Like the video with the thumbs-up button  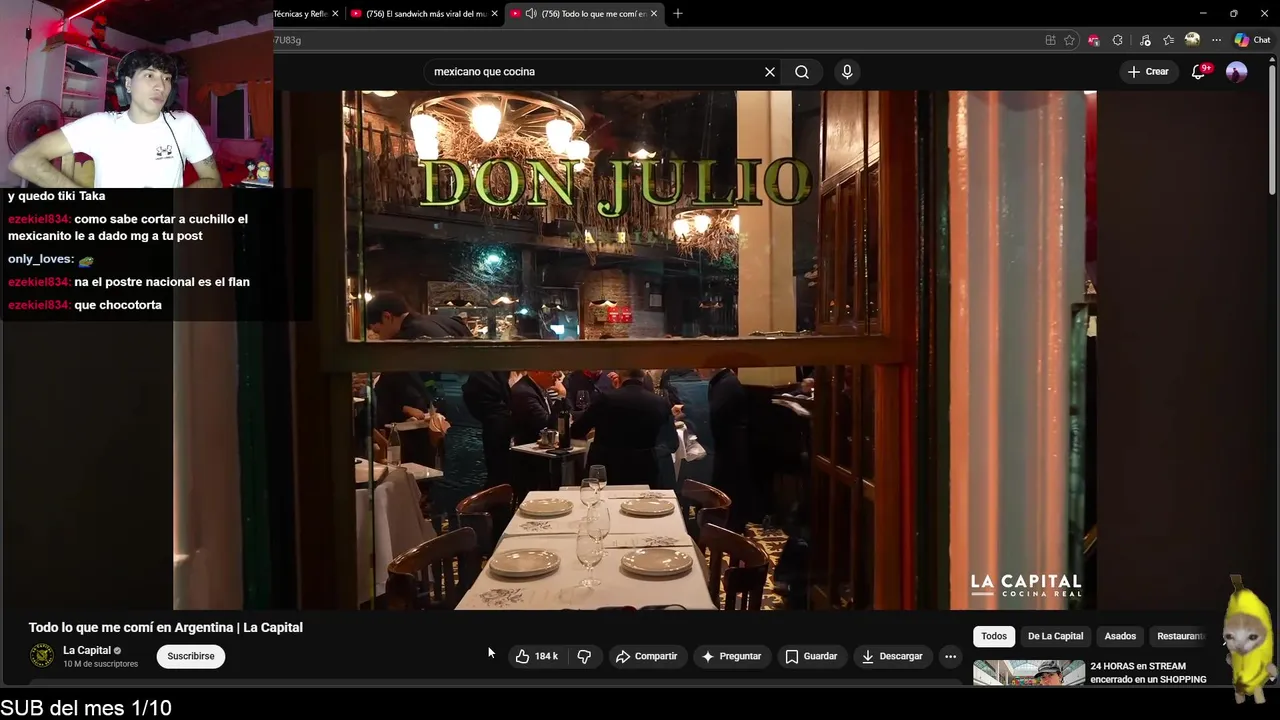point(522,656)
